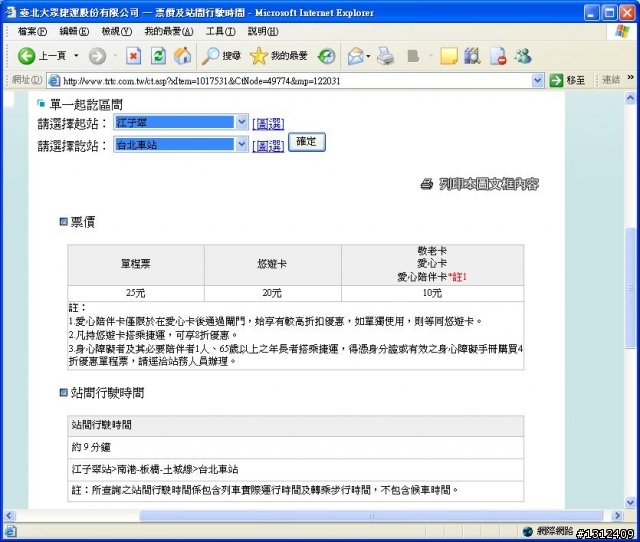Open destination dropdown showing 台北車站
The height and width of the screenshot is (542, 640).
click(181, 144)
